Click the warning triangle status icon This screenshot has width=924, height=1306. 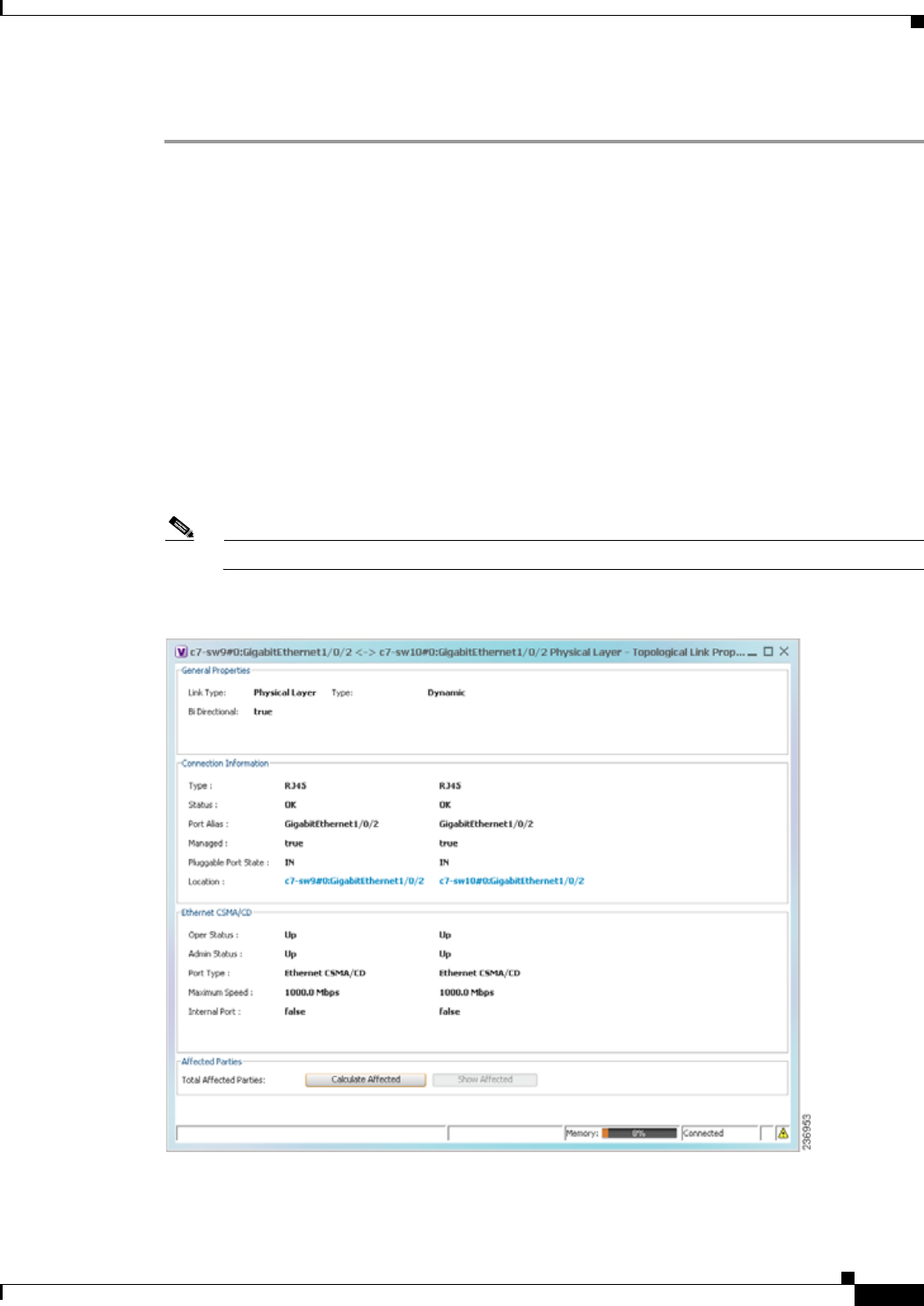click(x=782, y=1133)
